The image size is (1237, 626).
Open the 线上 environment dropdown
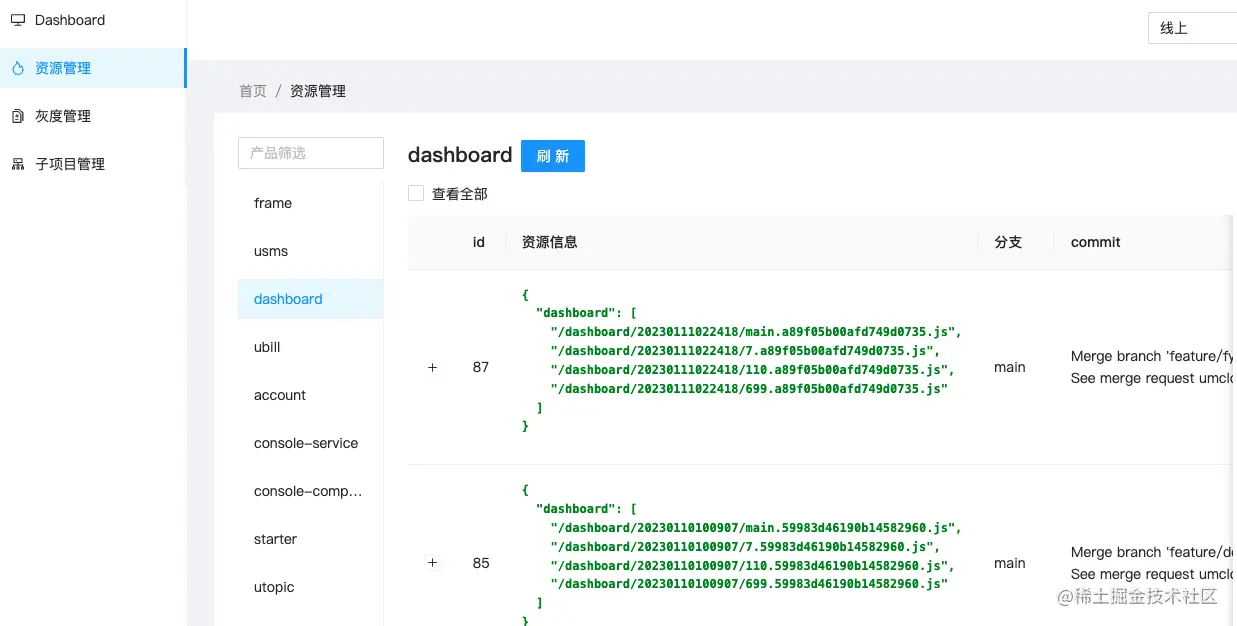1192,28
